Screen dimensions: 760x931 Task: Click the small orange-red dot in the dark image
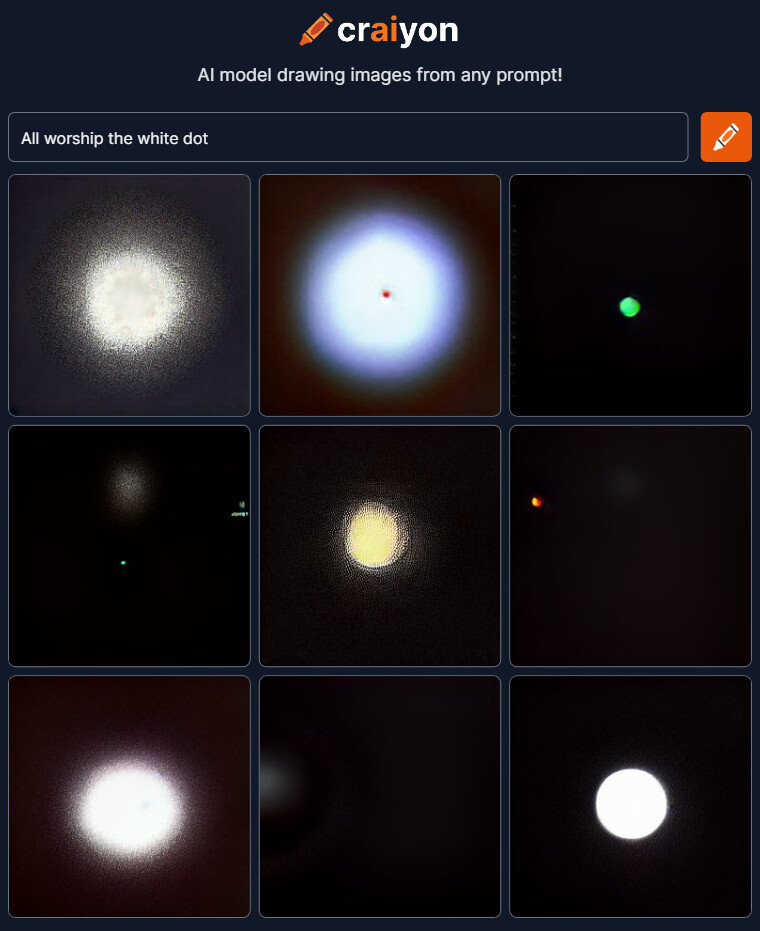click(536, 502)
